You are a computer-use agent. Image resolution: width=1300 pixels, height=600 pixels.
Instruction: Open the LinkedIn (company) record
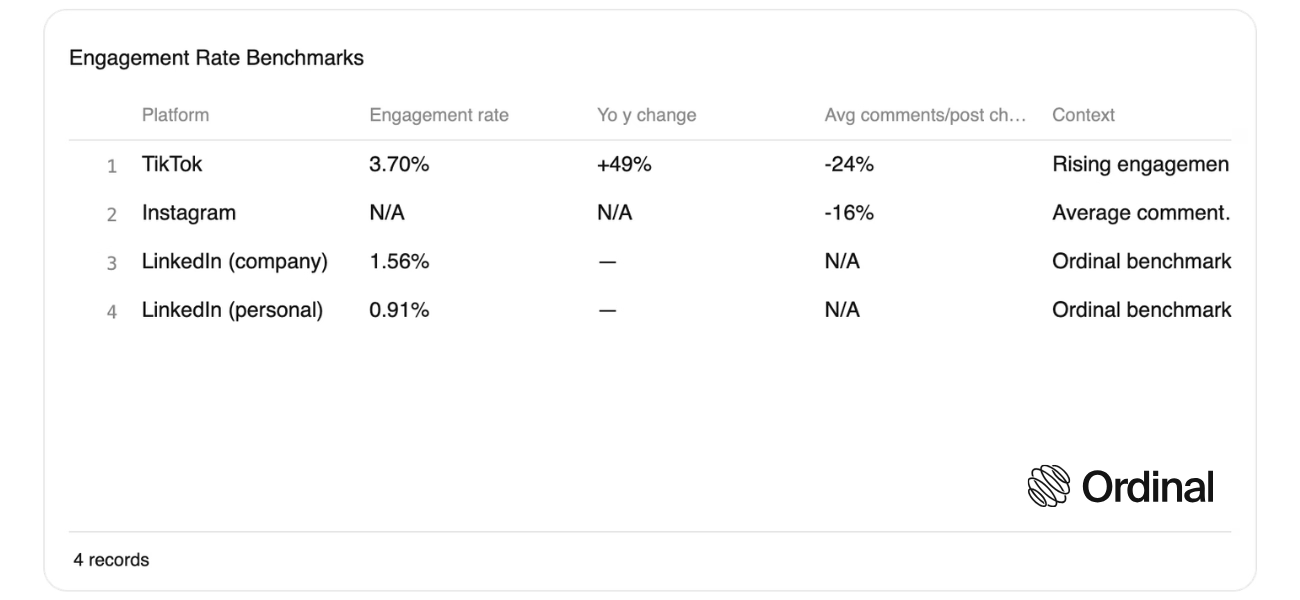[x=650, y=261]
